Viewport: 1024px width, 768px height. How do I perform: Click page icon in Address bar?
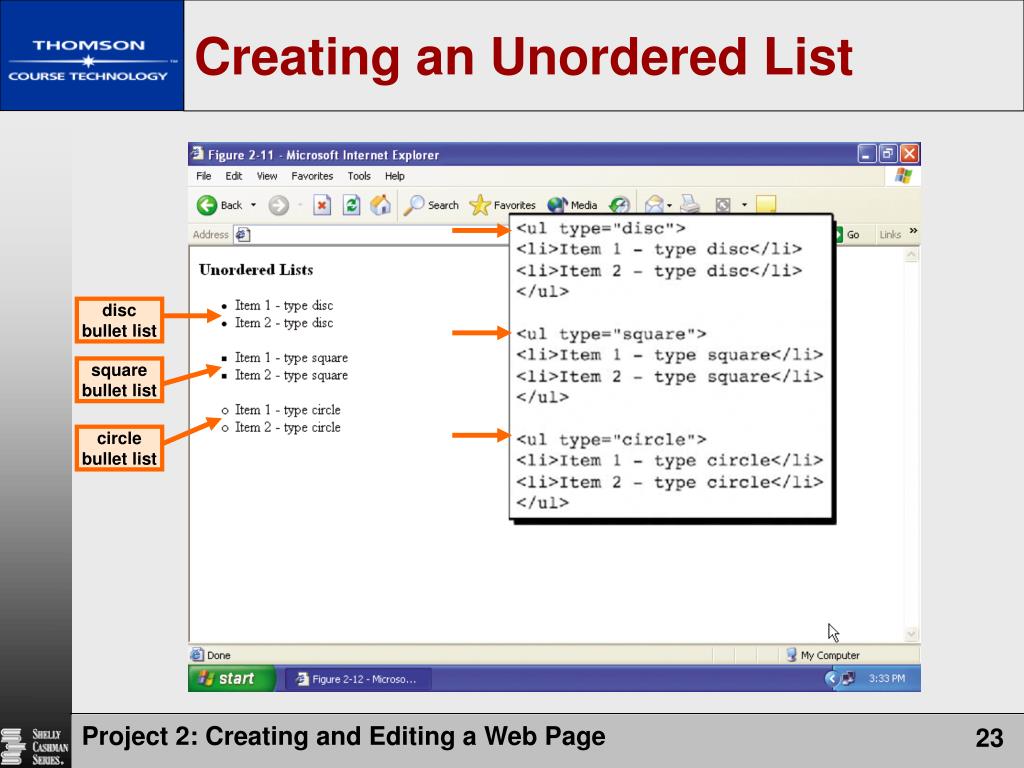(x=242, y=234)
